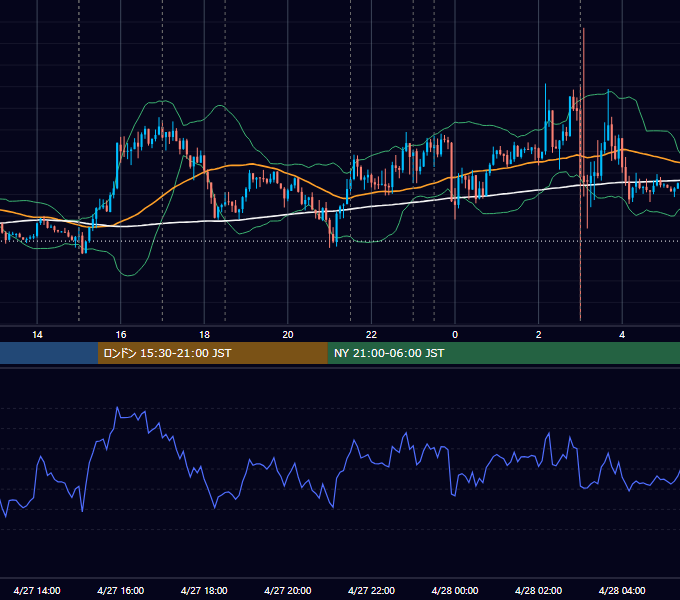The height and width of the screenshot is (600, 680).
Task: Click the 18 hour label on chart axis
Action: pyautogui.click(x=204, y=335)
